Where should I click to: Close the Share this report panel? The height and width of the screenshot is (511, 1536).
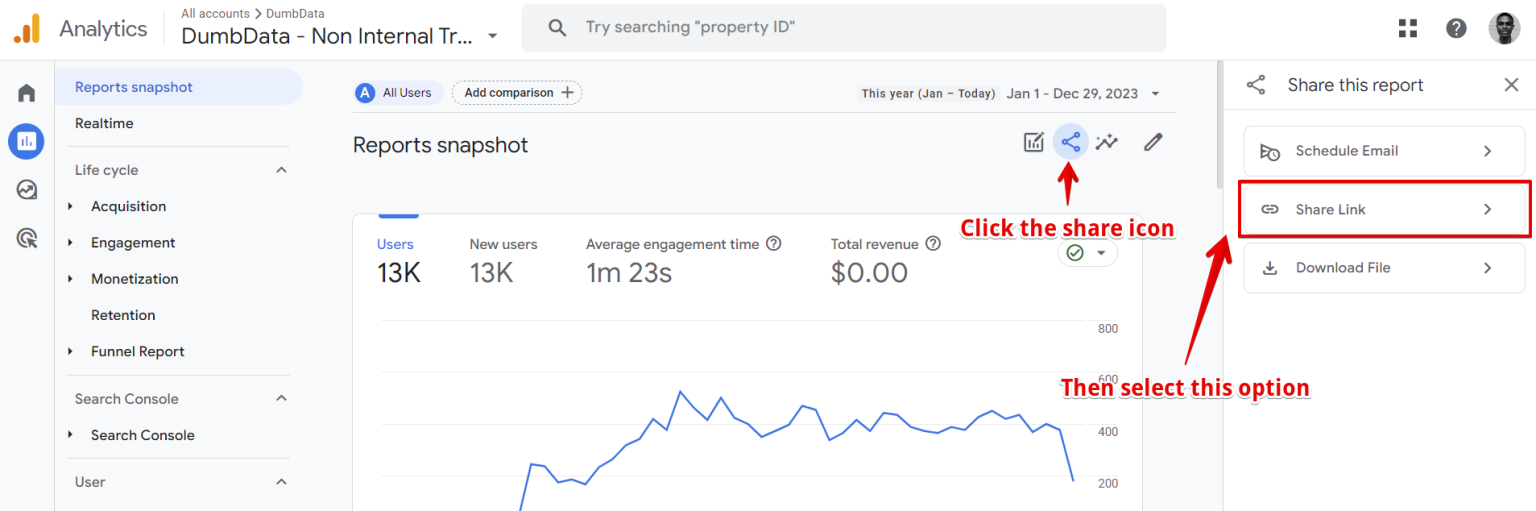[x=1511, y=85]
